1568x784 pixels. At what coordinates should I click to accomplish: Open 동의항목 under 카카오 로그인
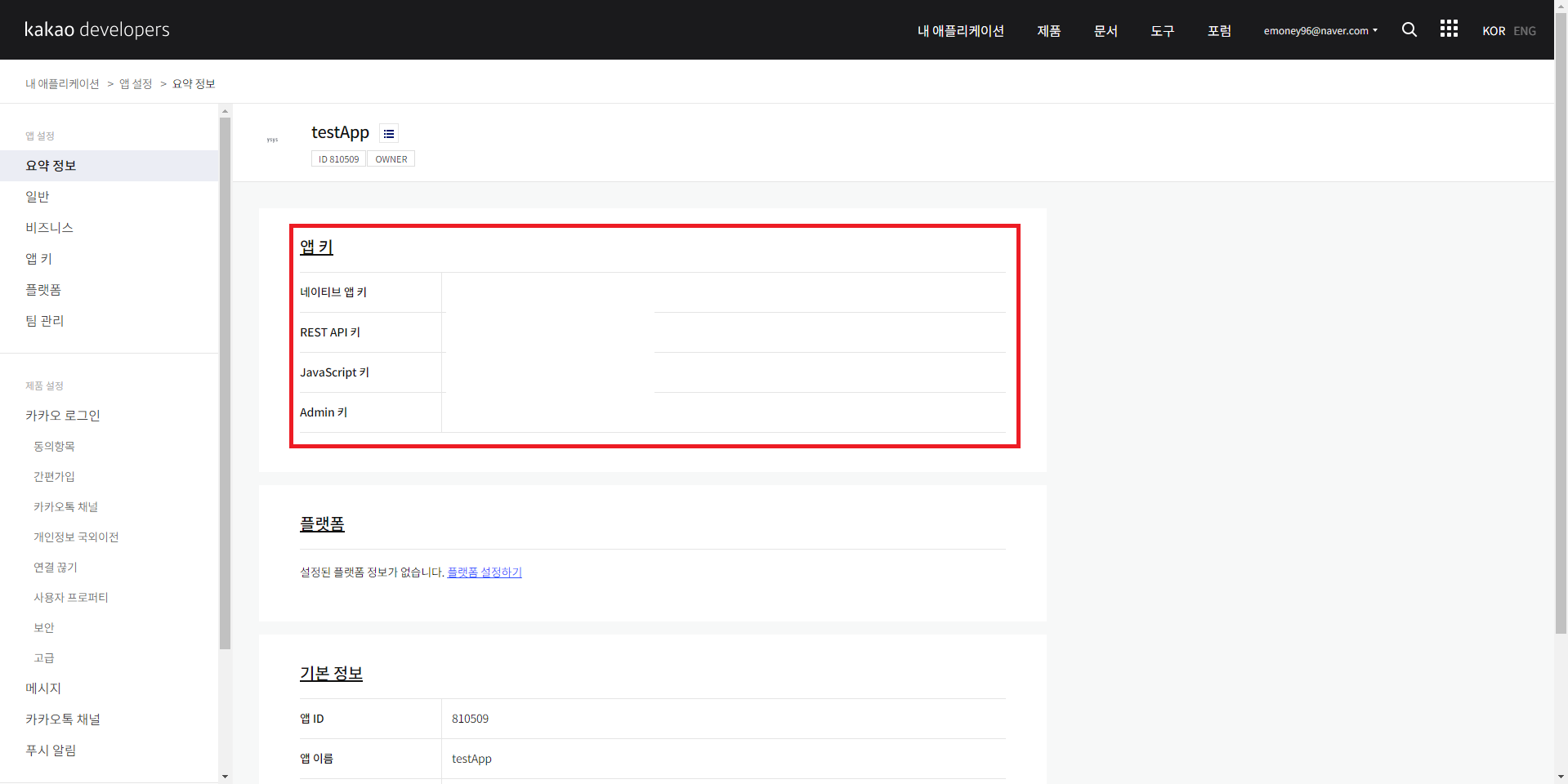click(x=54, y=447)
